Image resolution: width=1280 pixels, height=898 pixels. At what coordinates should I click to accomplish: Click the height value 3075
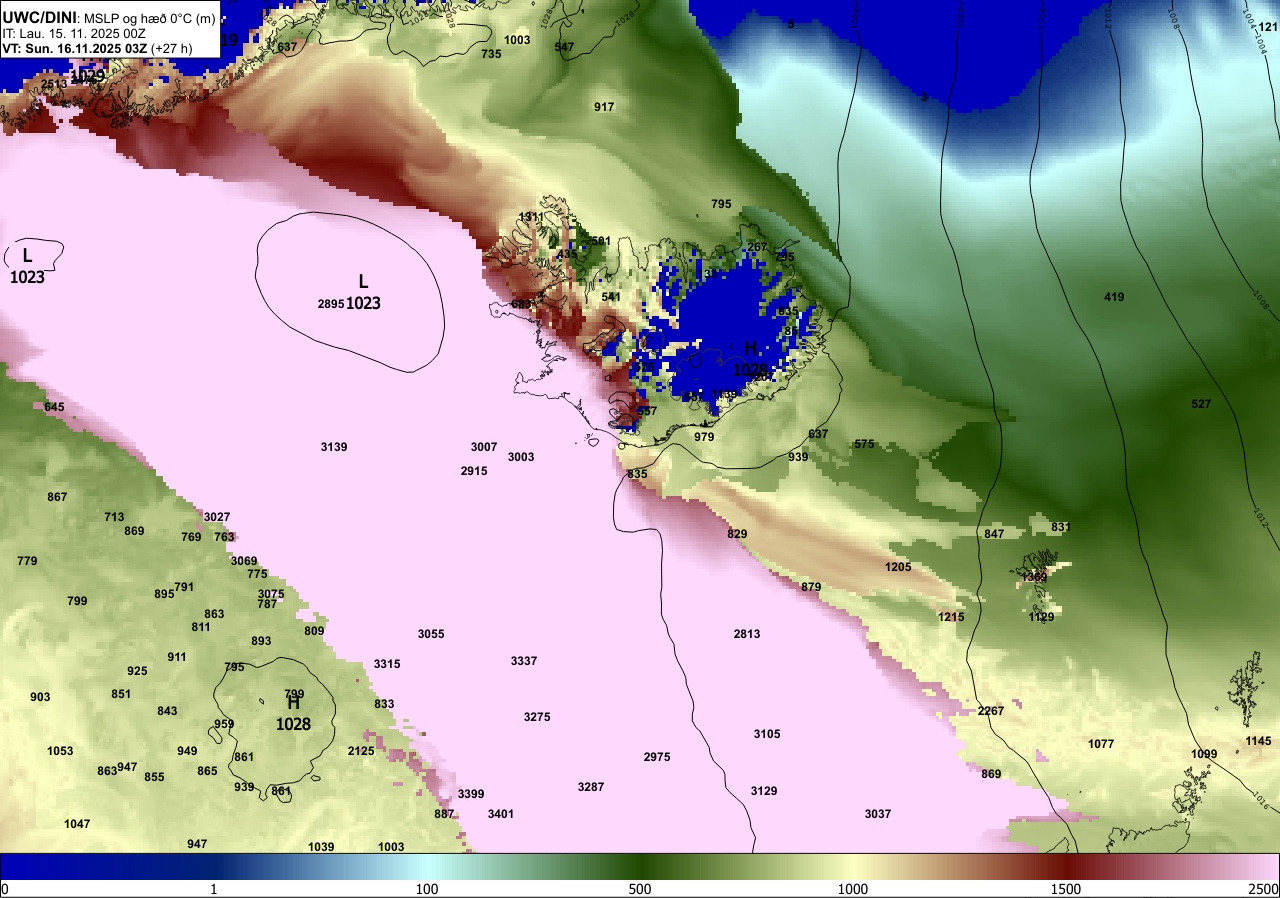271,594
